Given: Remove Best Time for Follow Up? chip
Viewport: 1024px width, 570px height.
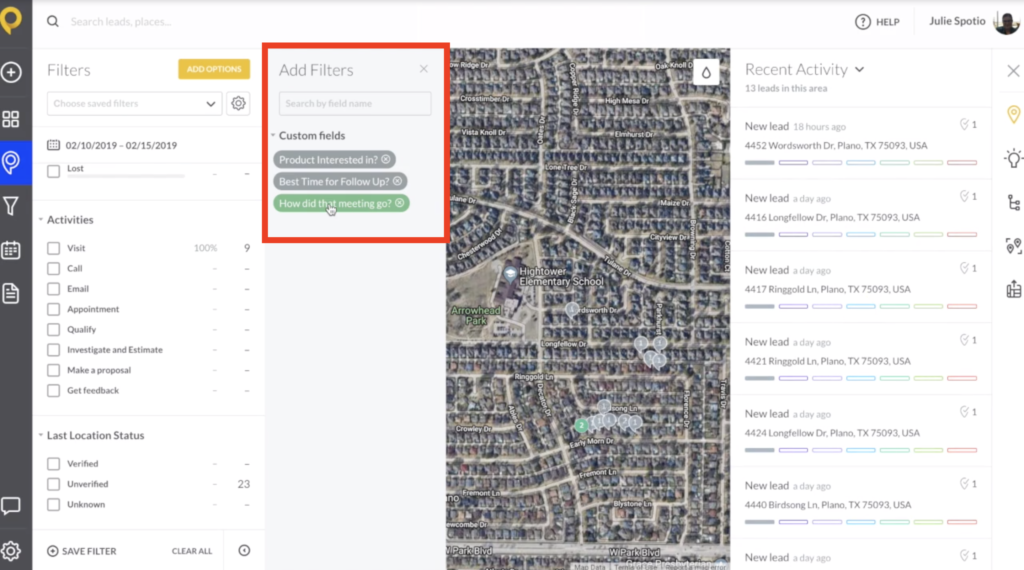Looking at the screenshot, I should click(397, 182).
